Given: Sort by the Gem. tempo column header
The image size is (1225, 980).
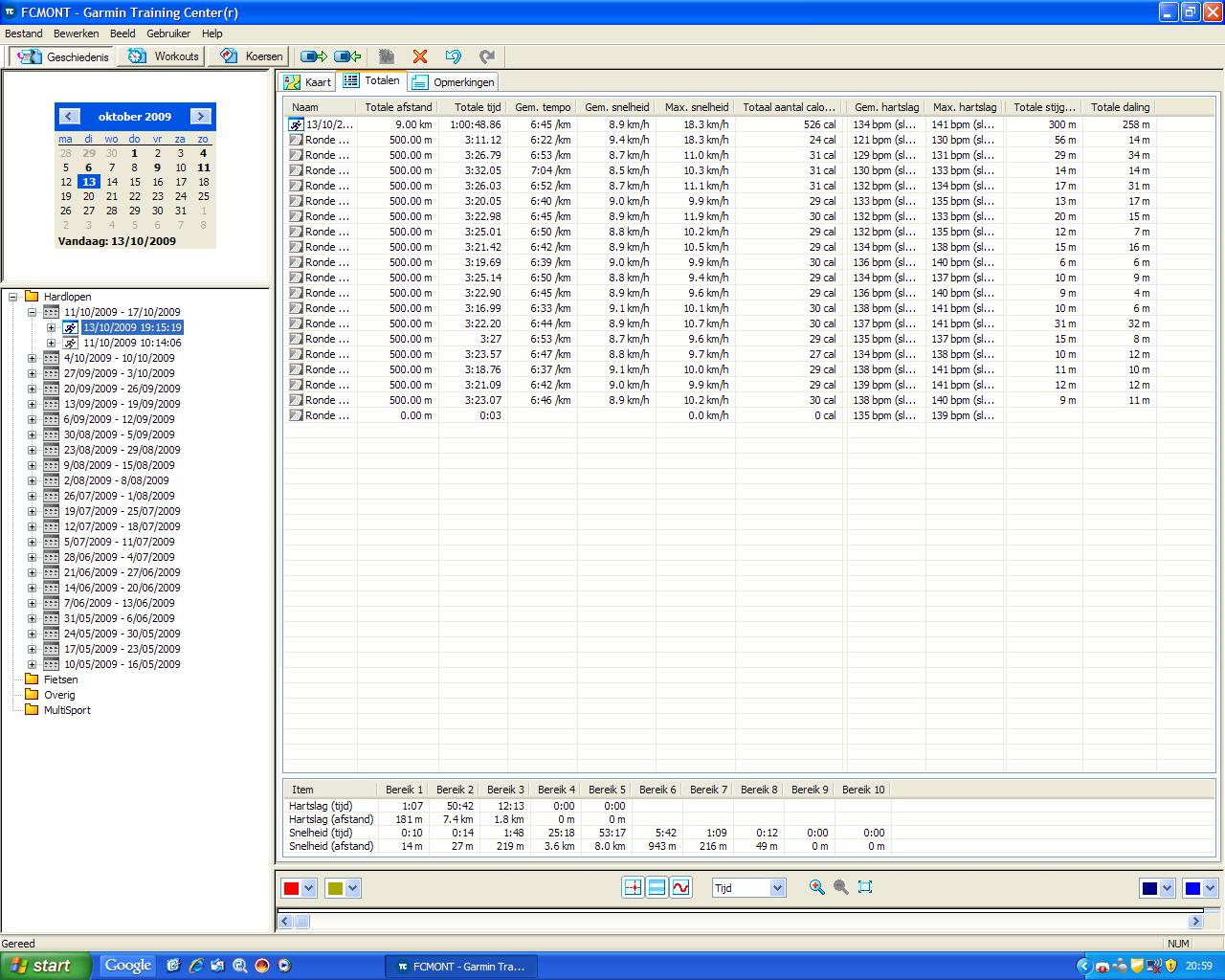Looking at the screenshot, I should pyautogui.click(x=543, y=107).
